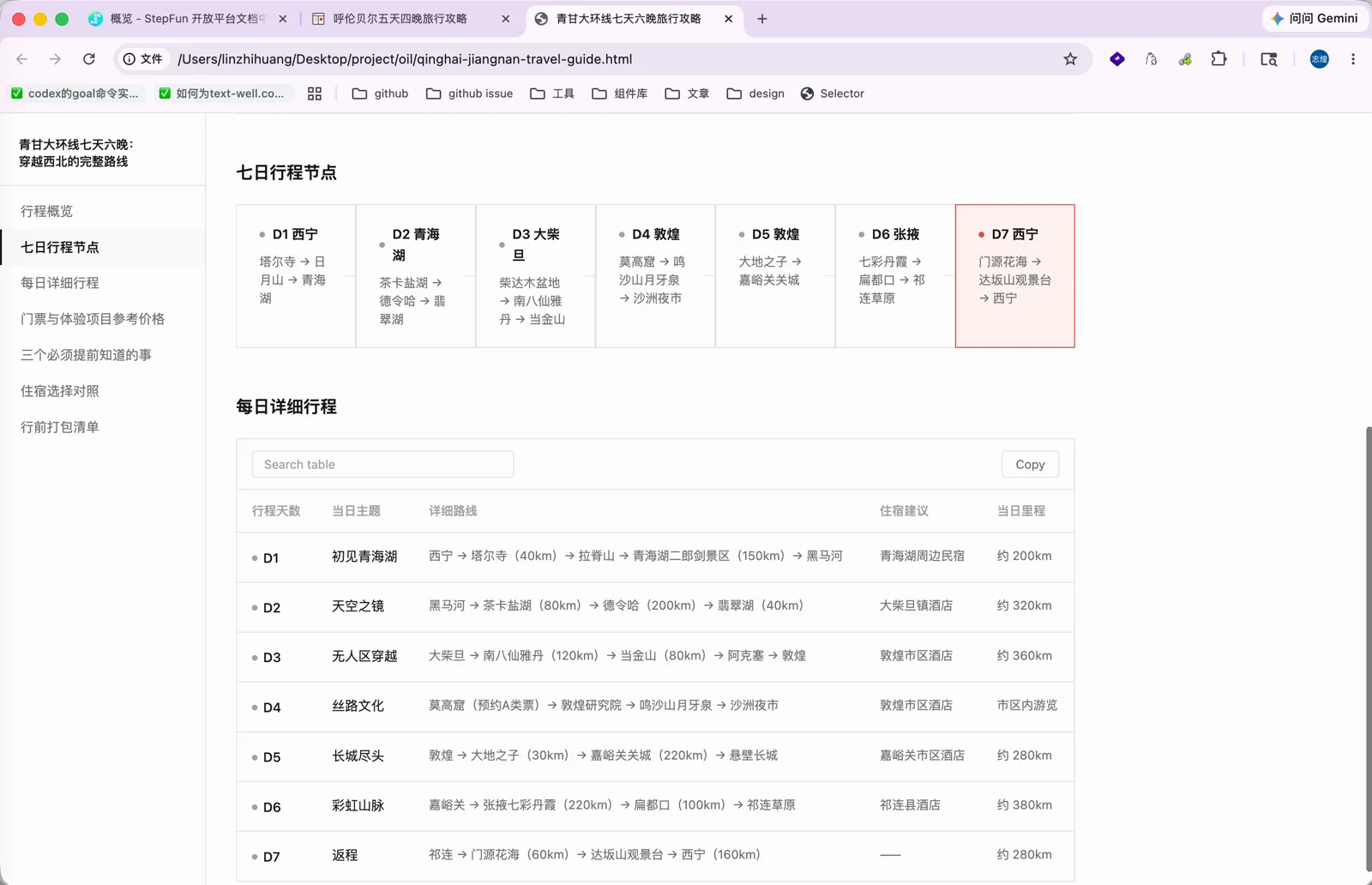Image resolution: width=1372 pixels, height=885 pixels.
Task: Click the 彩虹山脉 cell
Action: [358, 805]
